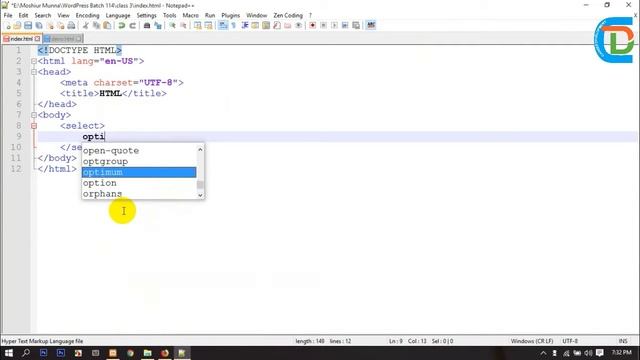This screenshot has width=640, height=360.
Task: Open File Explorer from the taskbar
Action: pos(147,353)
